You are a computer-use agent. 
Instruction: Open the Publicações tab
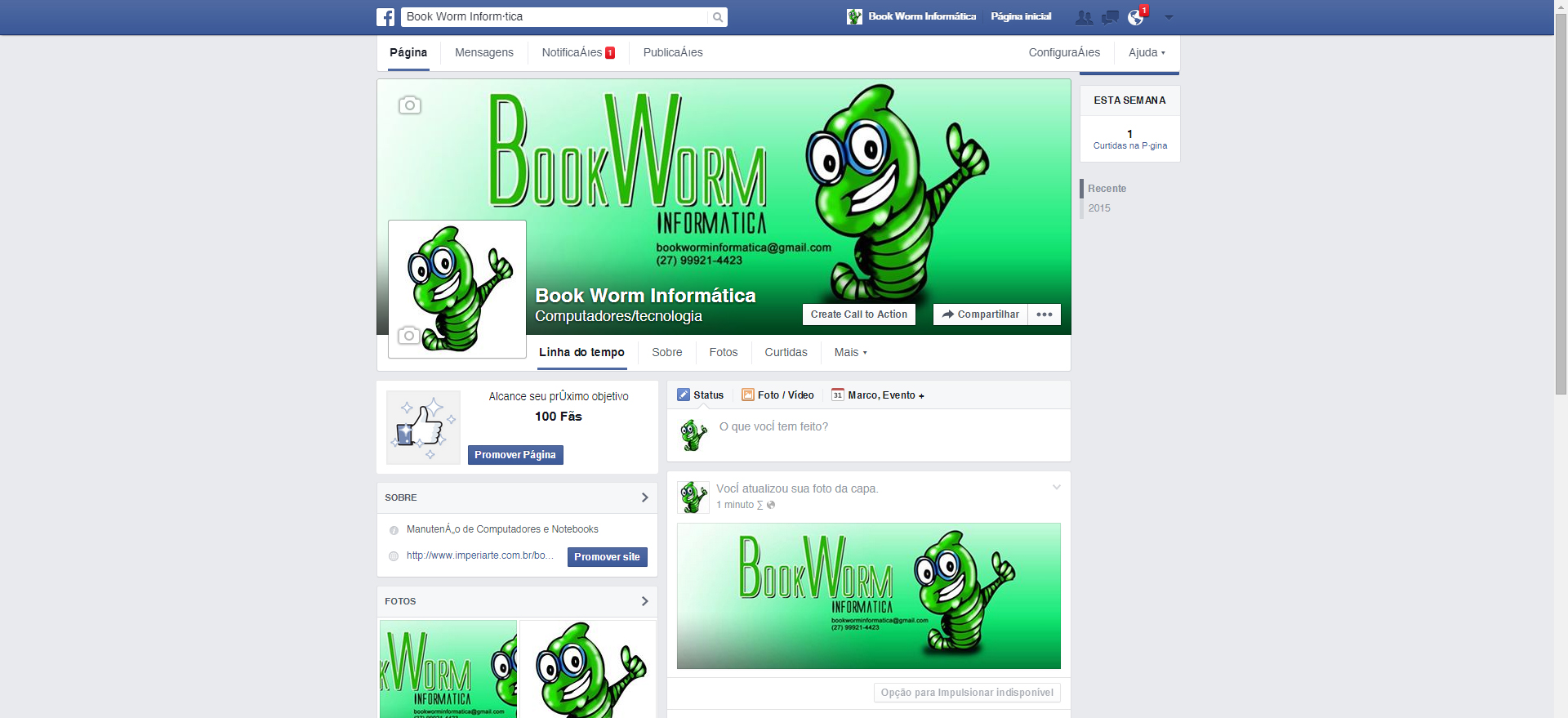coord(673,52)
